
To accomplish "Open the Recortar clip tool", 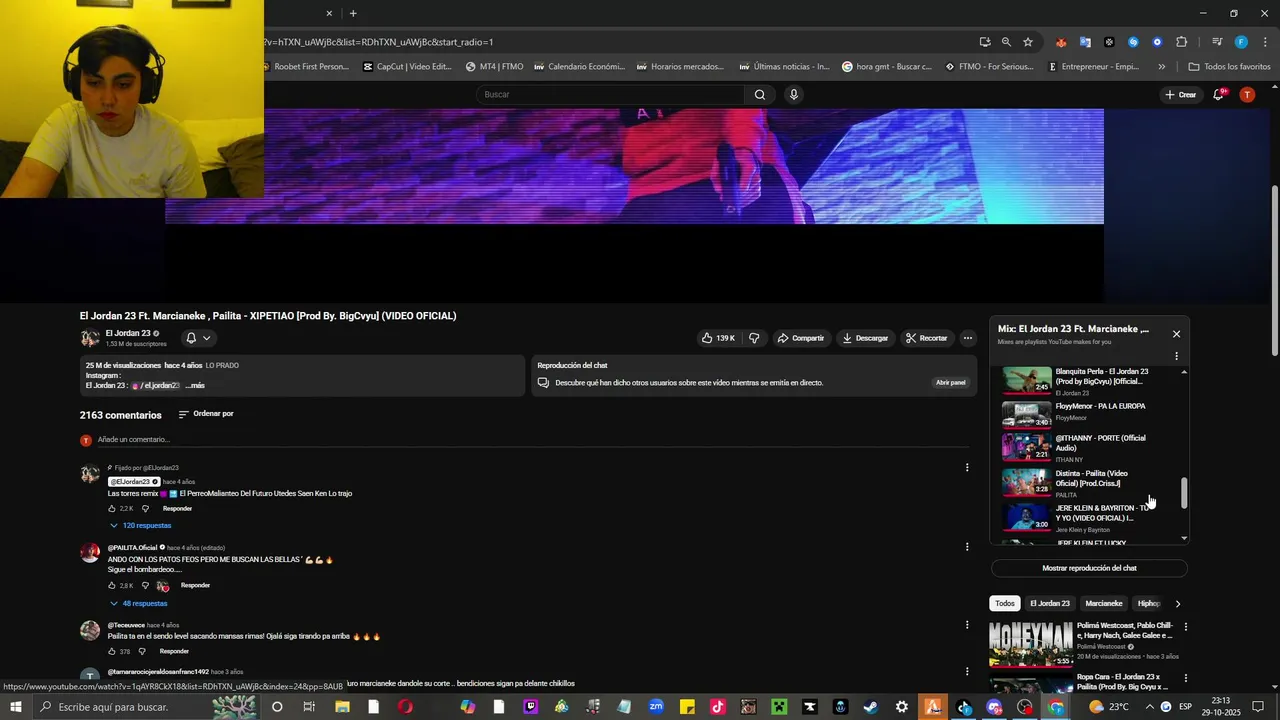I will 926,338.
